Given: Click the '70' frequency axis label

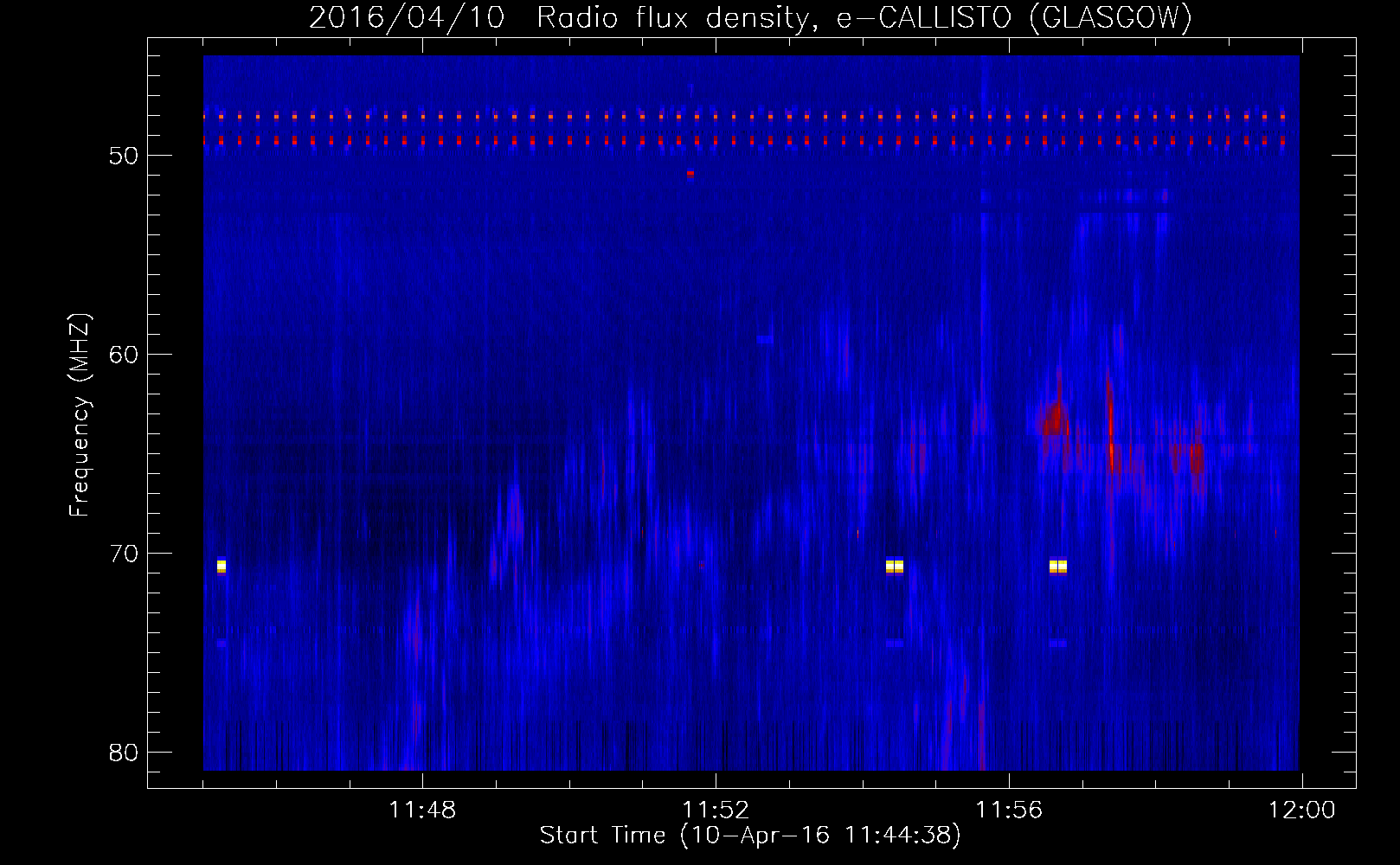Looking at the screenshot, I should 125,554.
